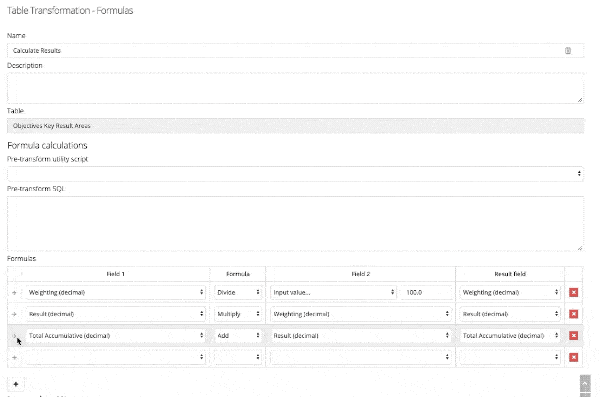Open Field 1 dropdown showing Result (decimal)
Image resolution: width=600 pixels, height=397 pixels.
click(116, 314)
